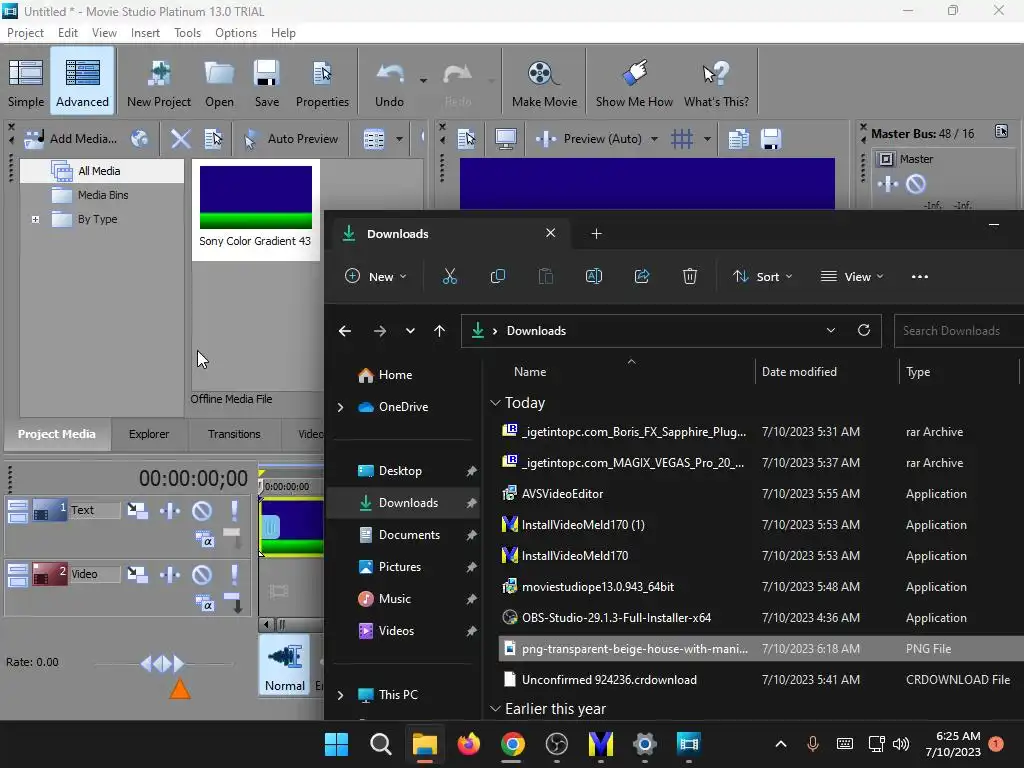
Task: Open Preview (Auto) quality dropdown
Action: click(x=654, y=138)
